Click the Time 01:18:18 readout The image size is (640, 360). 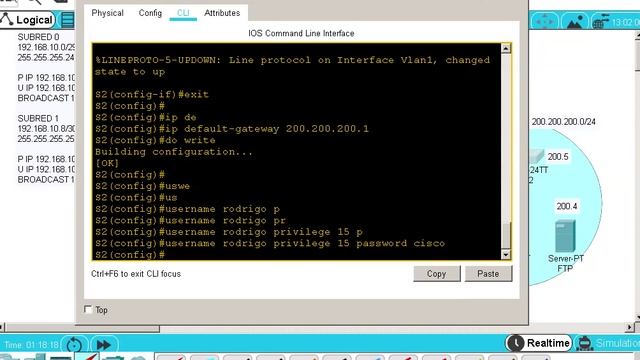point(31,345)
